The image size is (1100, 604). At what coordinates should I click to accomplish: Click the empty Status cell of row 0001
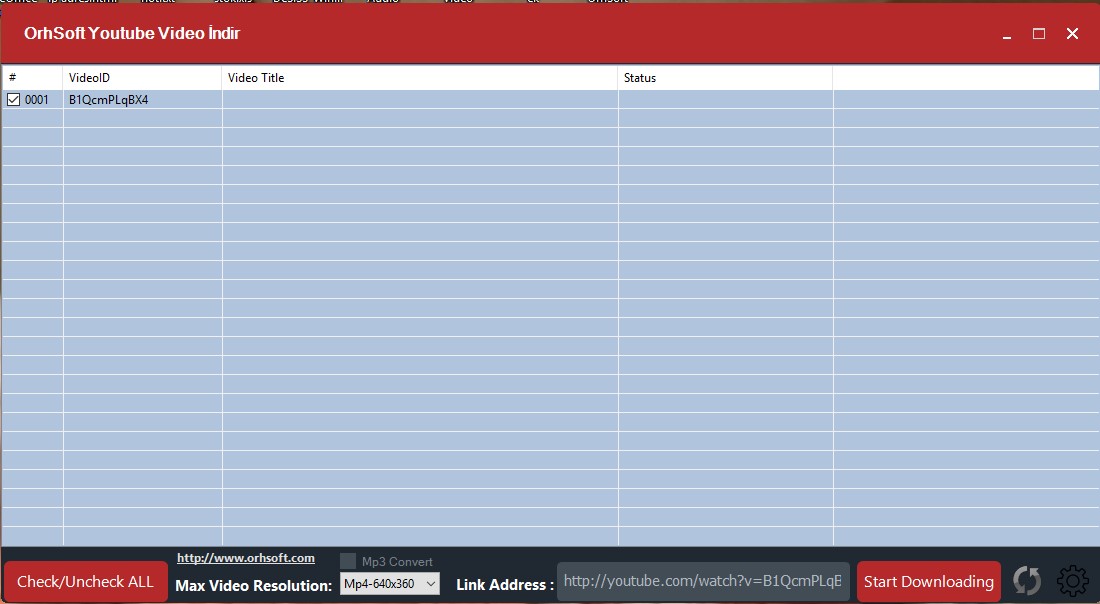[724, 100]
